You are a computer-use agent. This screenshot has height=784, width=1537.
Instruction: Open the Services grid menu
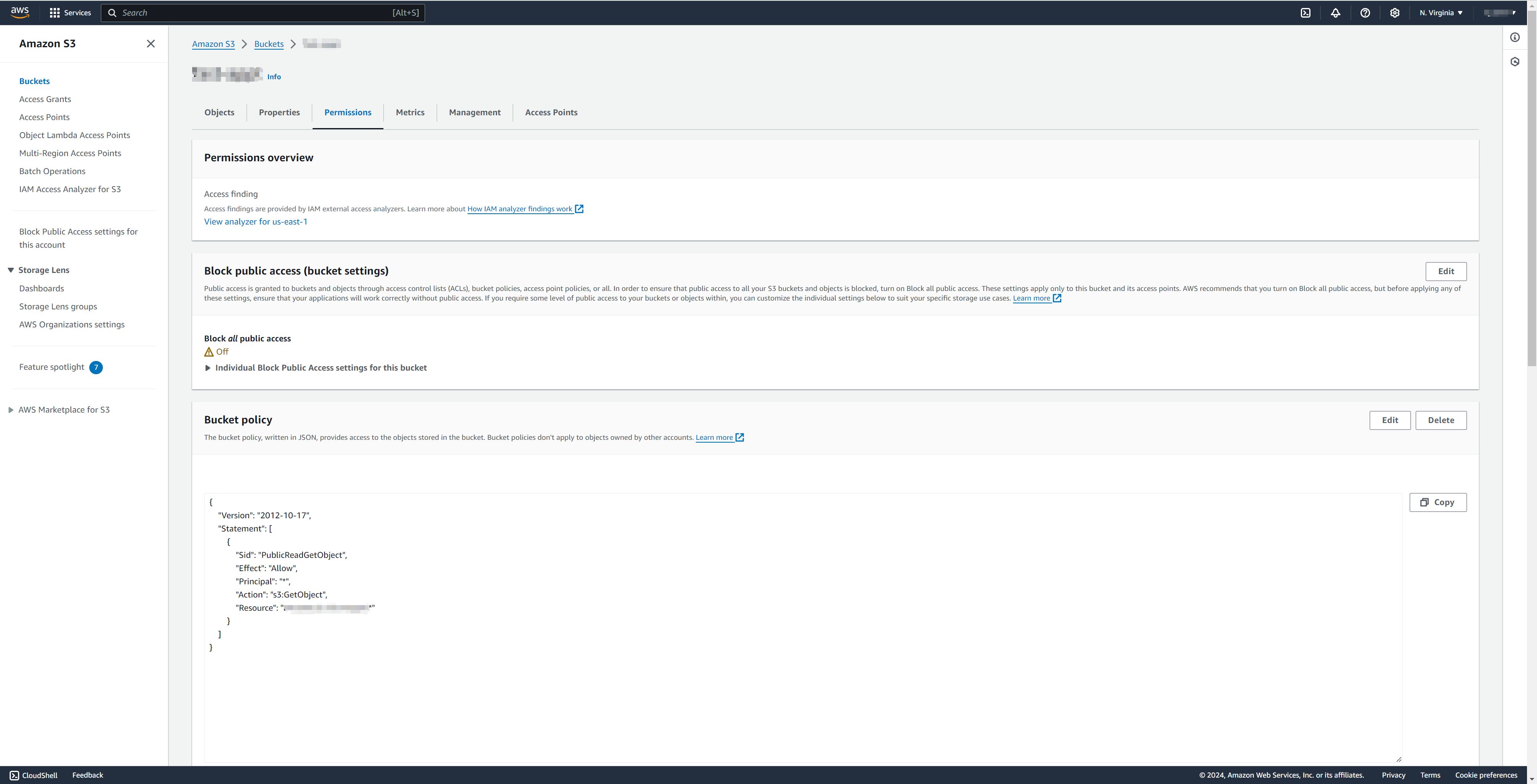70,12
